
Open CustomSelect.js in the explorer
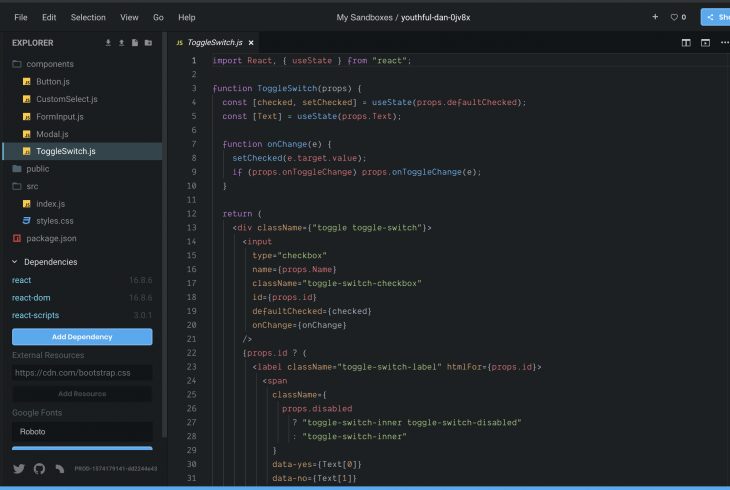click(x=67, y=99)
